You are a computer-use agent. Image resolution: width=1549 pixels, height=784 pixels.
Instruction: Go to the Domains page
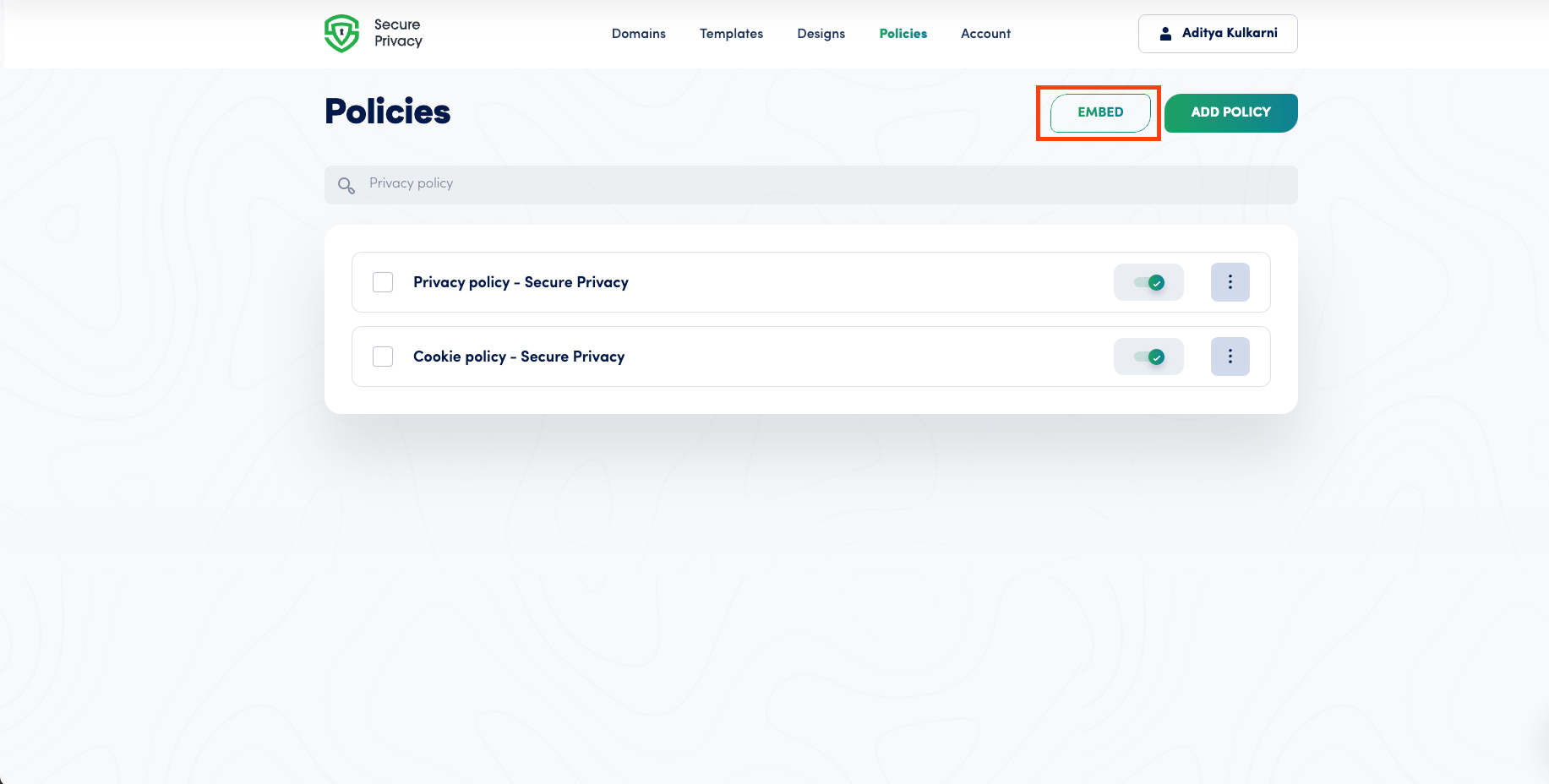point(638,34)
